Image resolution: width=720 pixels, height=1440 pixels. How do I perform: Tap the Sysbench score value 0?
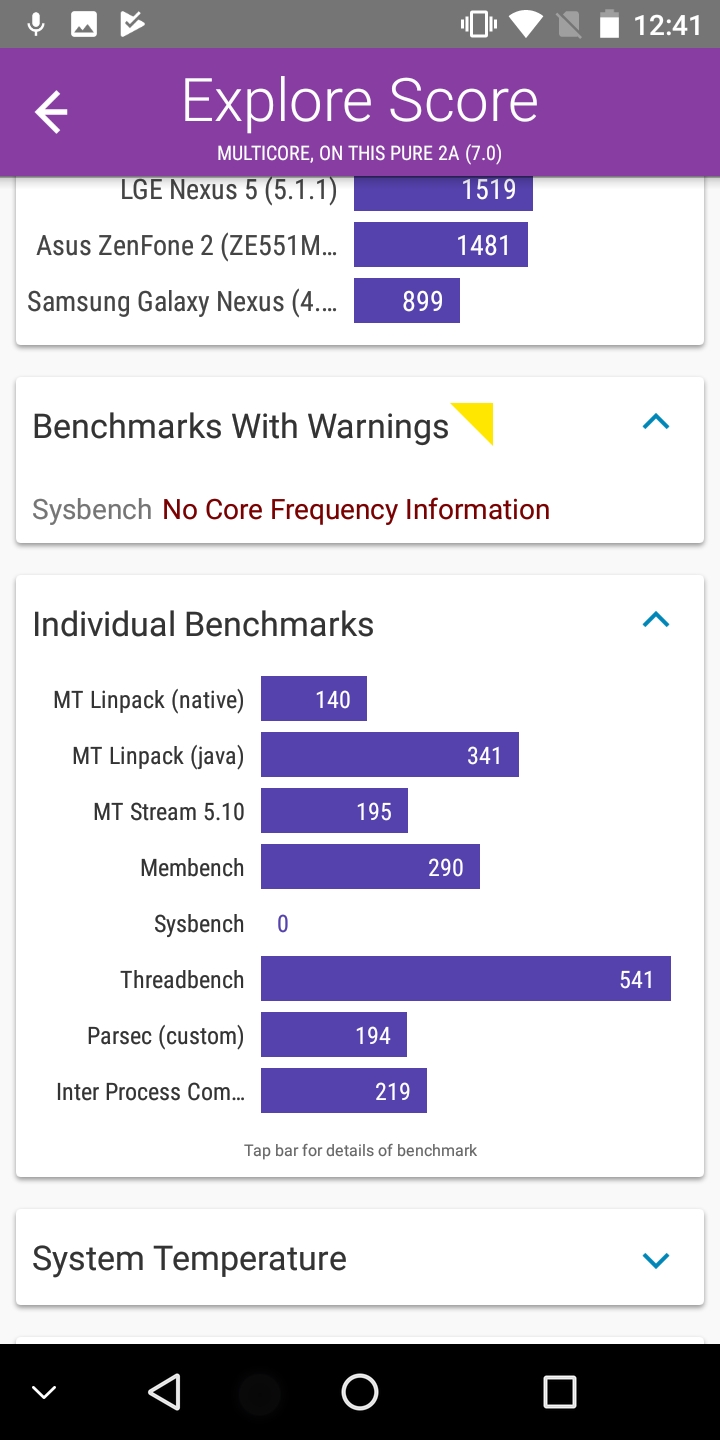[283, 924]
